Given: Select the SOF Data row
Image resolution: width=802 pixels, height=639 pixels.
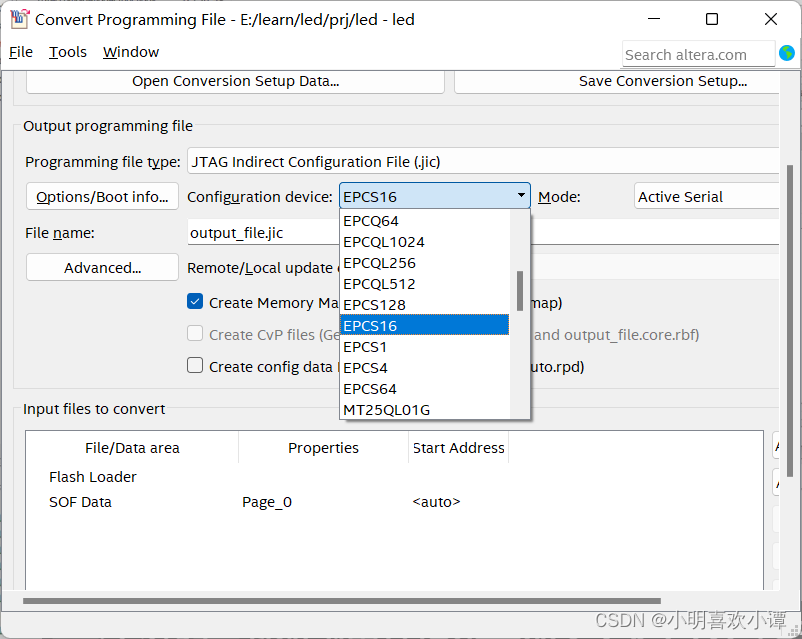Looking at the screenshot, I should click(80, 502).
